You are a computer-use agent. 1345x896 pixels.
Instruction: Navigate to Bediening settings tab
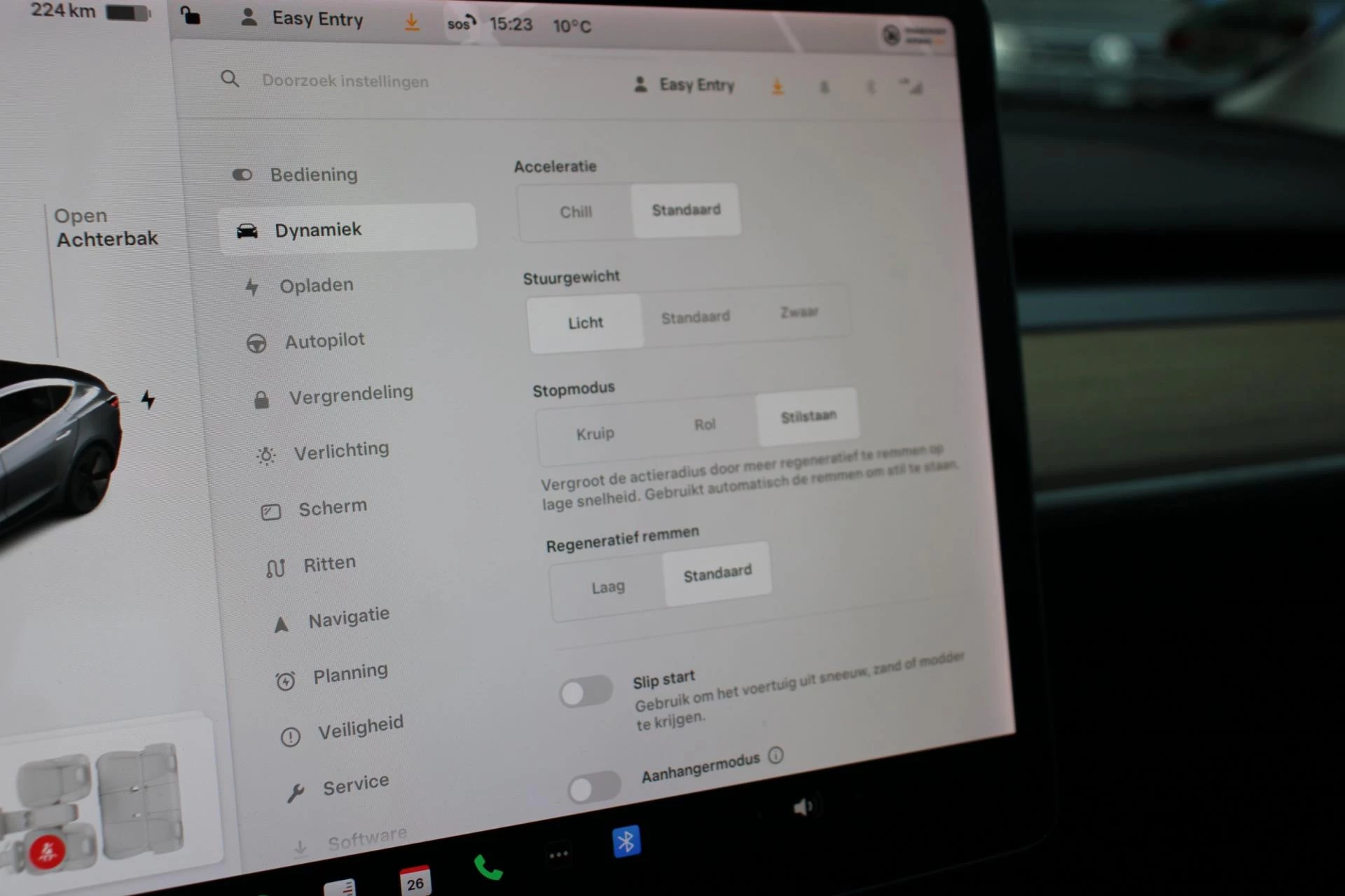[313, 173]
